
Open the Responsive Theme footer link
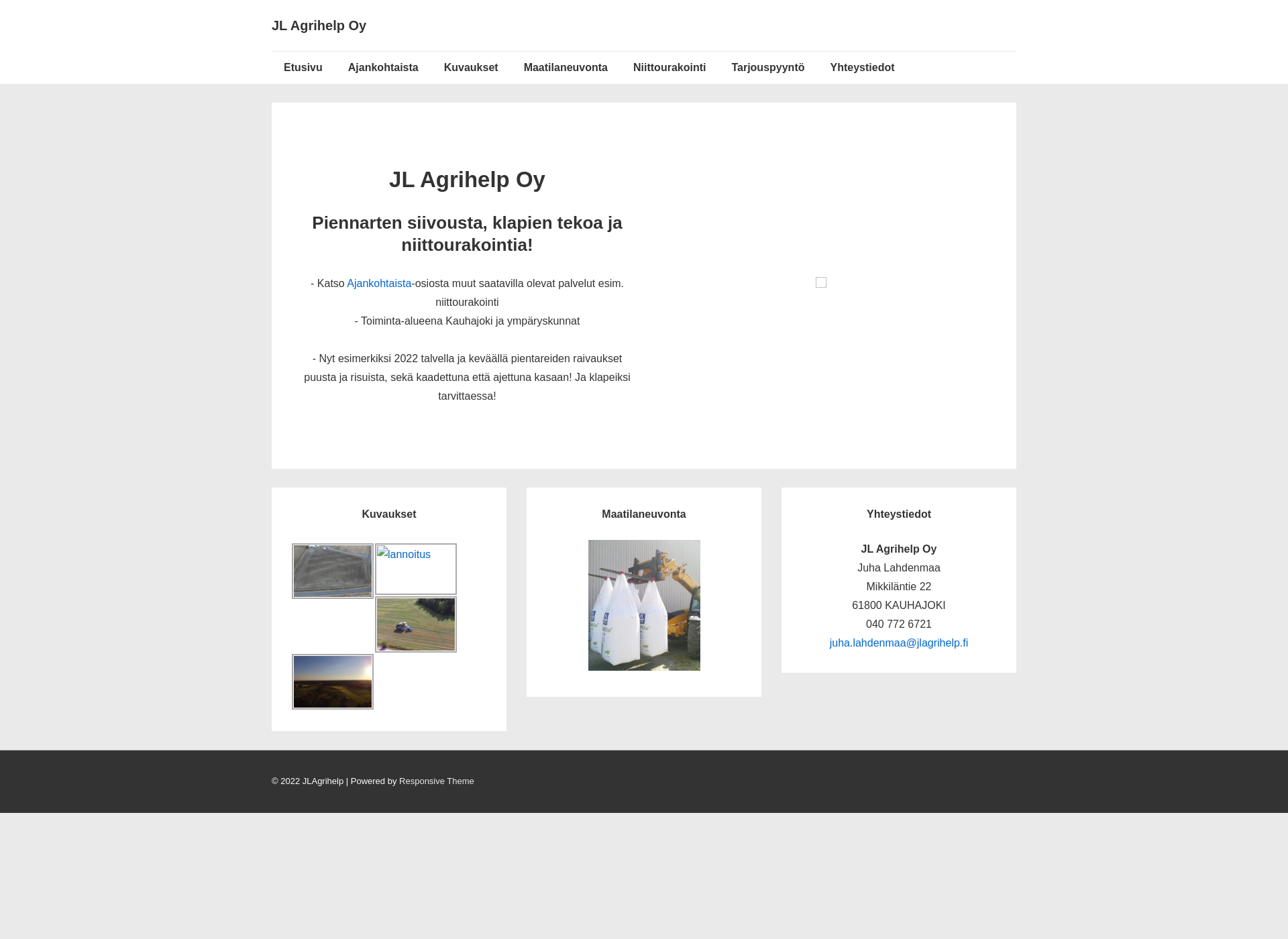click(x=436, y=781)
